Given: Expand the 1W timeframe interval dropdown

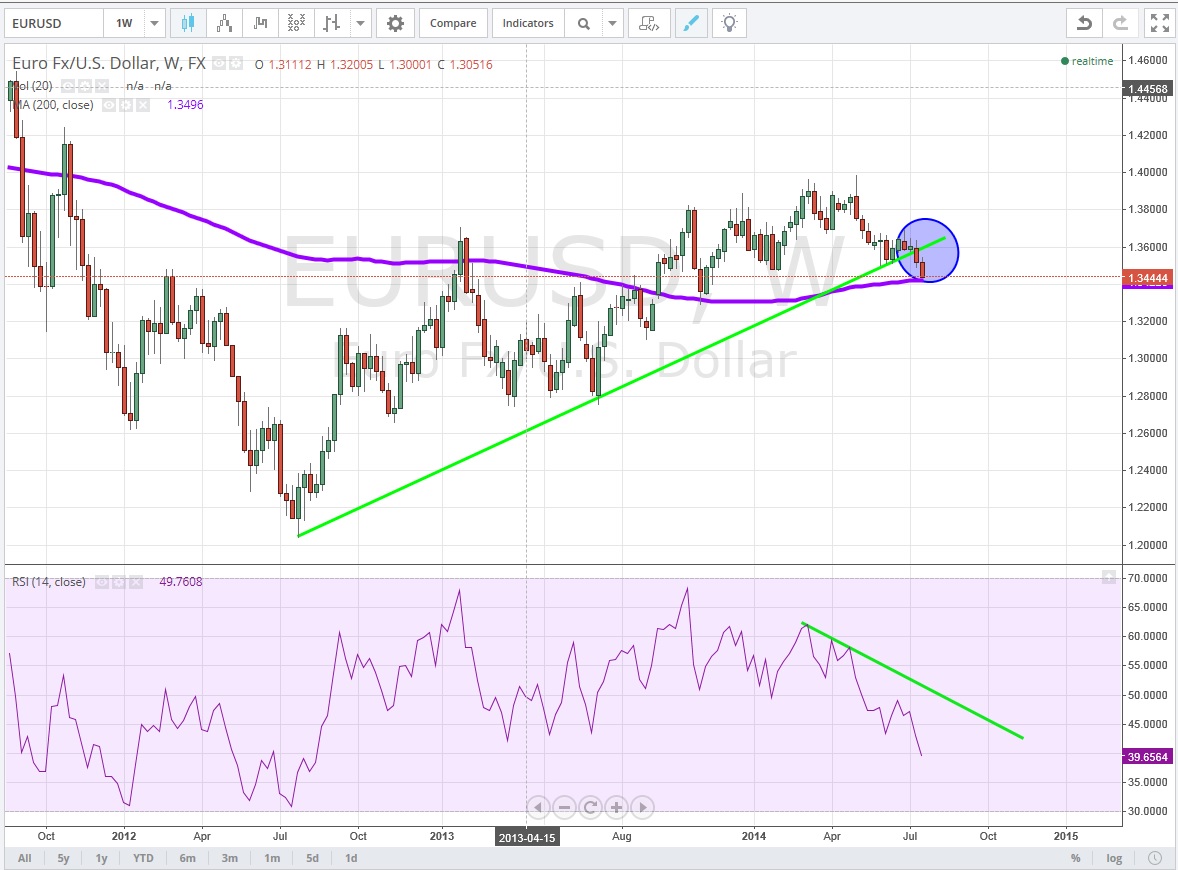Looking at the screenshot, I should coord(154,23).
